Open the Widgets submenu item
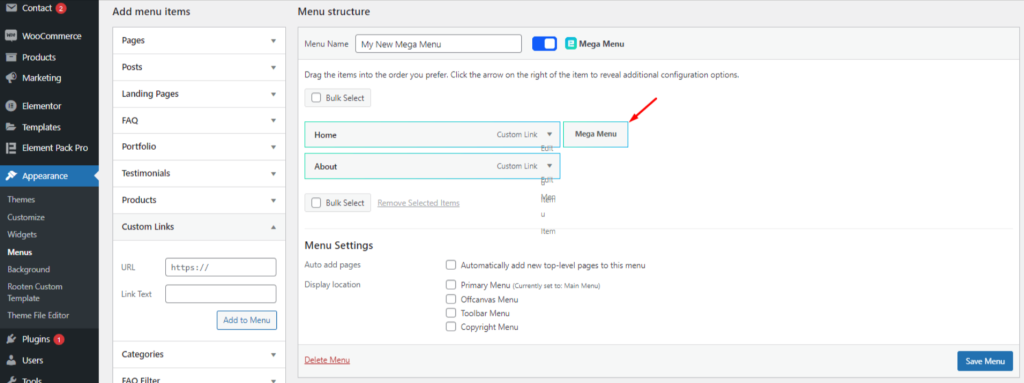The height and width of the screenshot is (383, 1024). click(x=22, y=234)
